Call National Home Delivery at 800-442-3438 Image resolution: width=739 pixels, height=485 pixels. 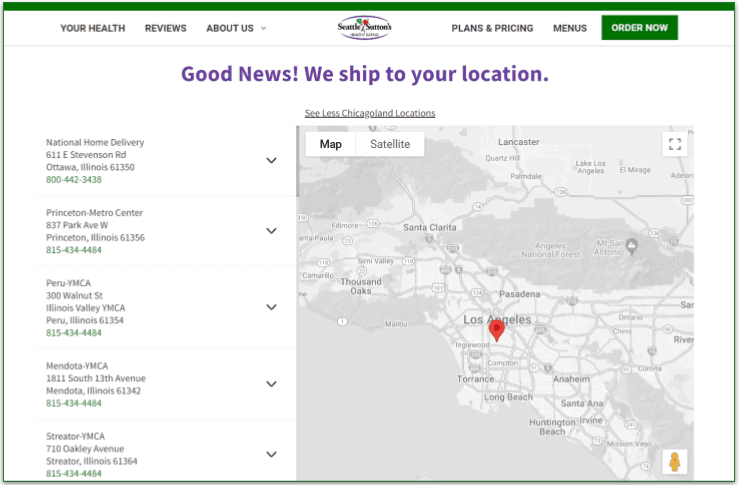point(74,180)
